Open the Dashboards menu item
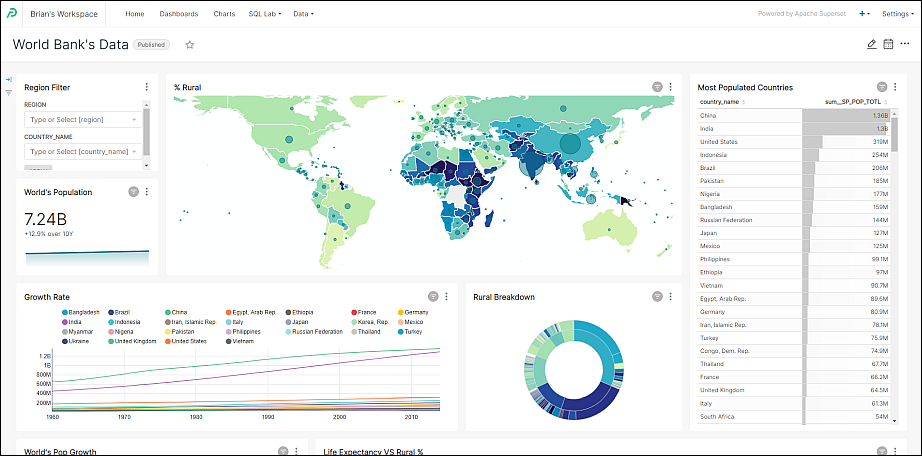922x456 pixels. click(178, 14)
